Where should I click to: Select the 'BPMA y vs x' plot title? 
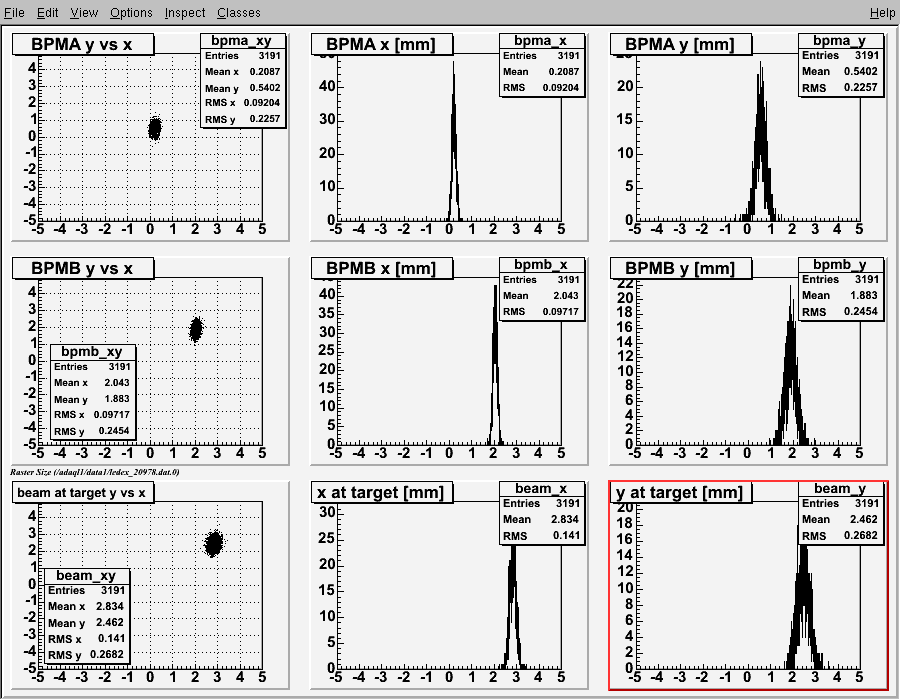click(83, 44)
